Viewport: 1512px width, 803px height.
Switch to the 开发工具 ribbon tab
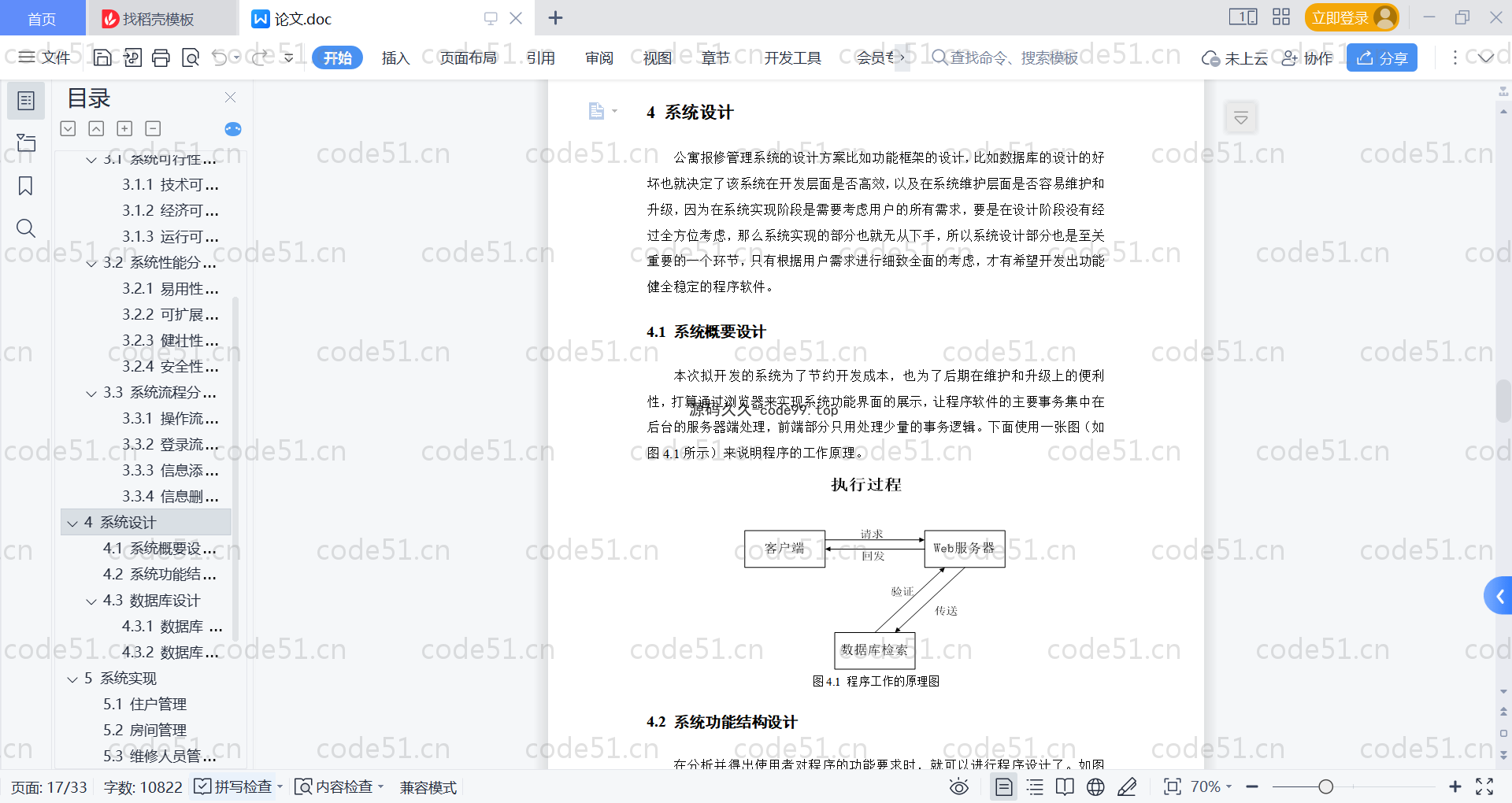point(792,57)
